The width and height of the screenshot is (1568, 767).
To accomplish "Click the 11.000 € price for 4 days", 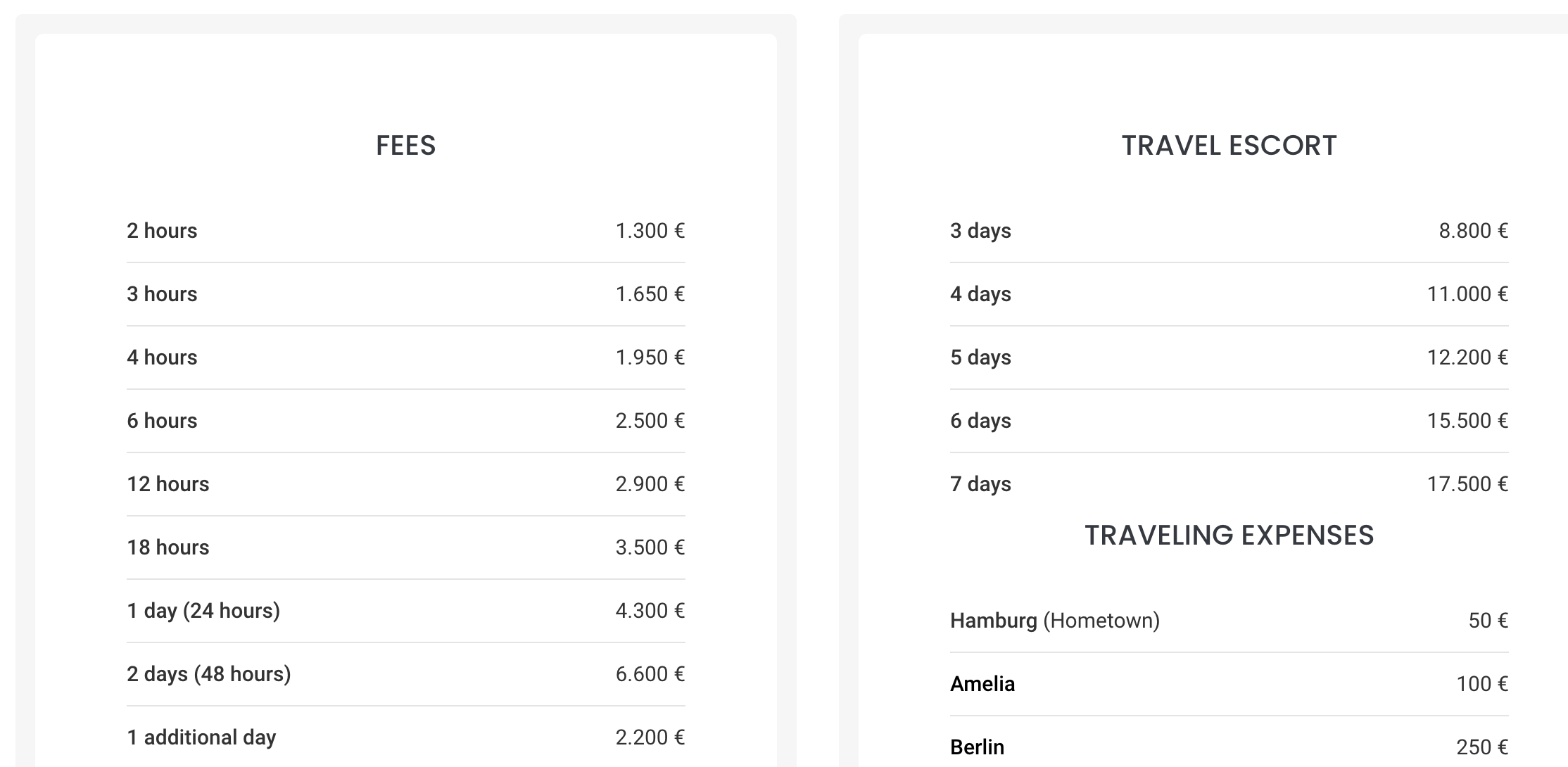I will [1467, 294].
